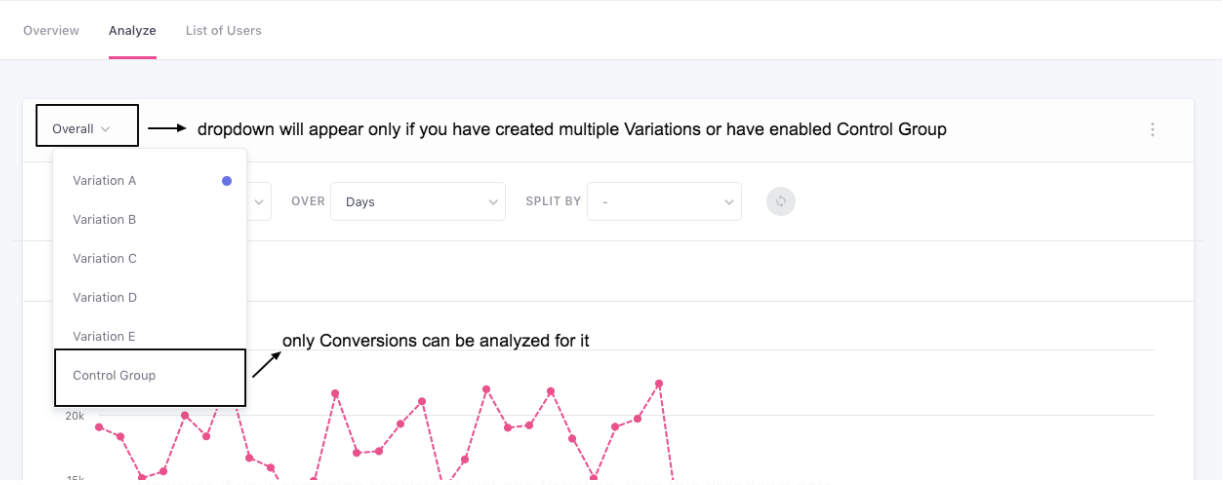
Task: Expand the partially hidden dropdown before OVER
Action: point(259,202)
